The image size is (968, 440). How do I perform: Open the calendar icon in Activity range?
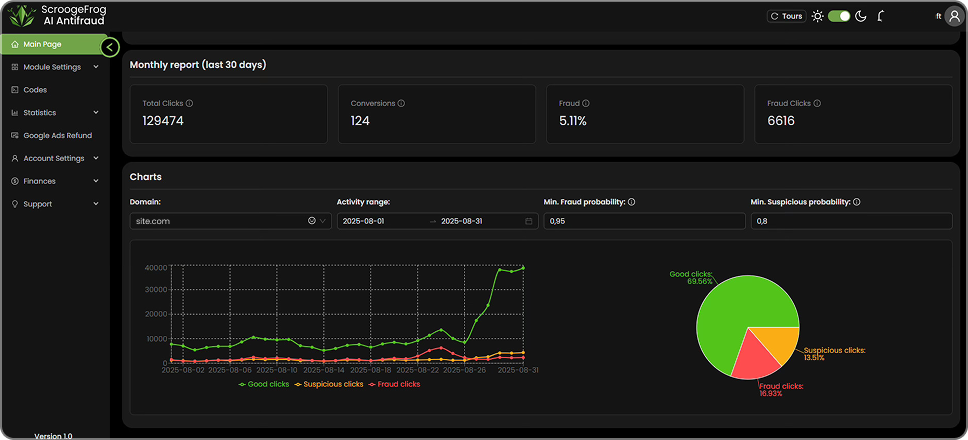point(529,221)
